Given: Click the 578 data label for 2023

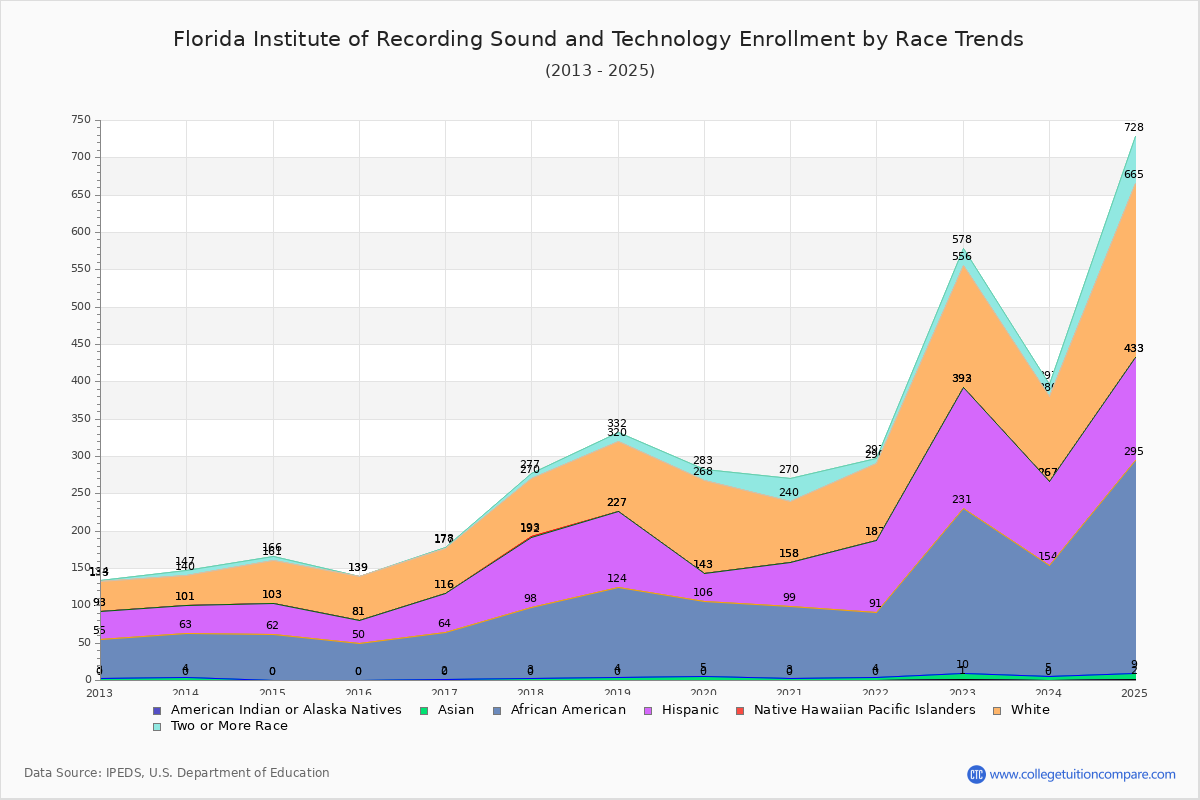Looking at the screenshot, I should click(x=961, y=239).
